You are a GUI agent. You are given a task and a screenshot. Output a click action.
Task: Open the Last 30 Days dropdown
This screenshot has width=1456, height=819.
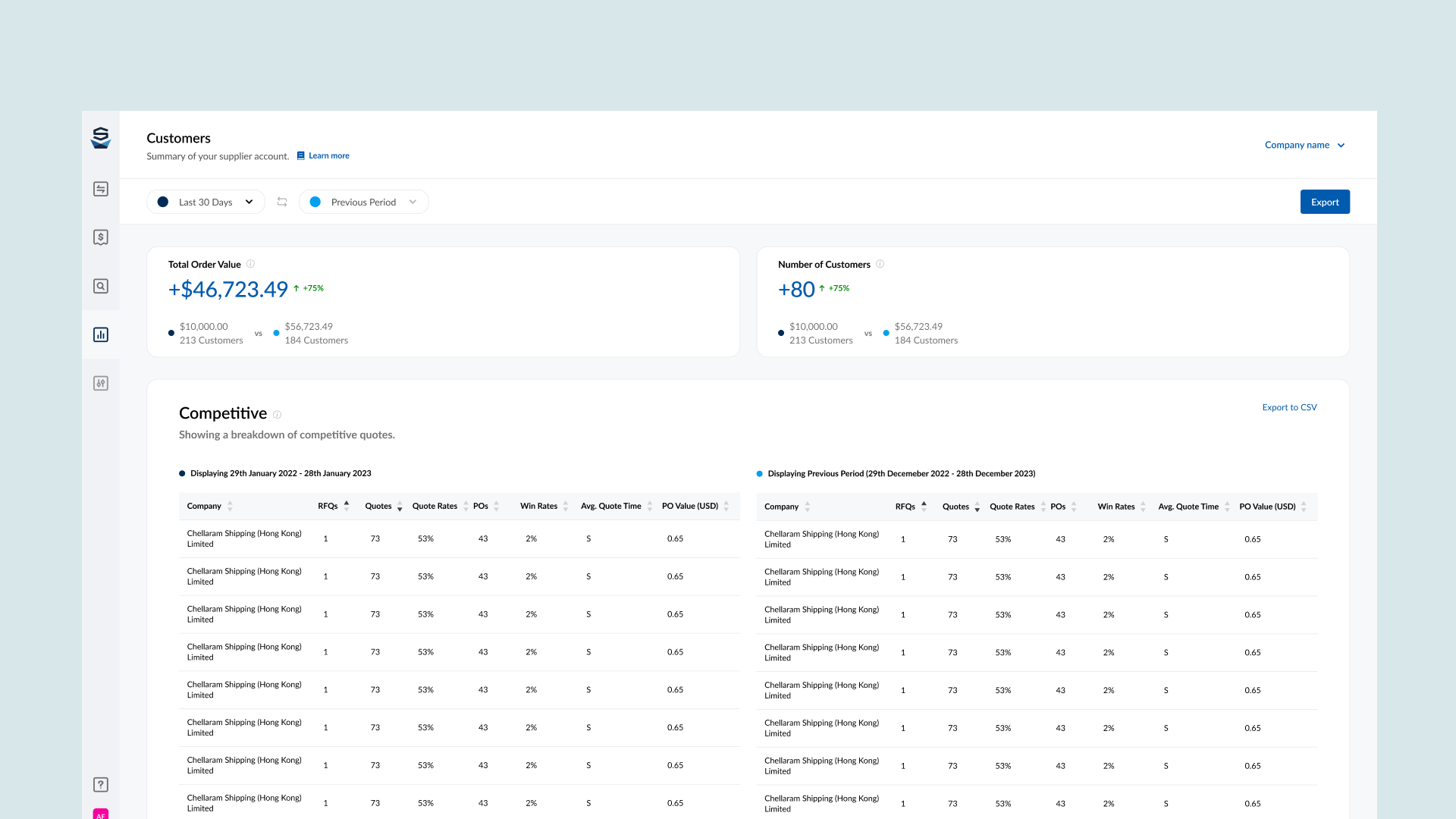[206, 202]
